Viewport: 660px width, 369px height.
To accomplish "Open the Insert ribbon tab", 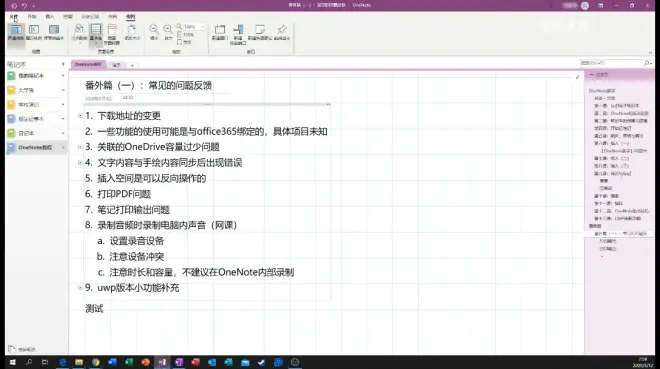I will click(50, 16).
